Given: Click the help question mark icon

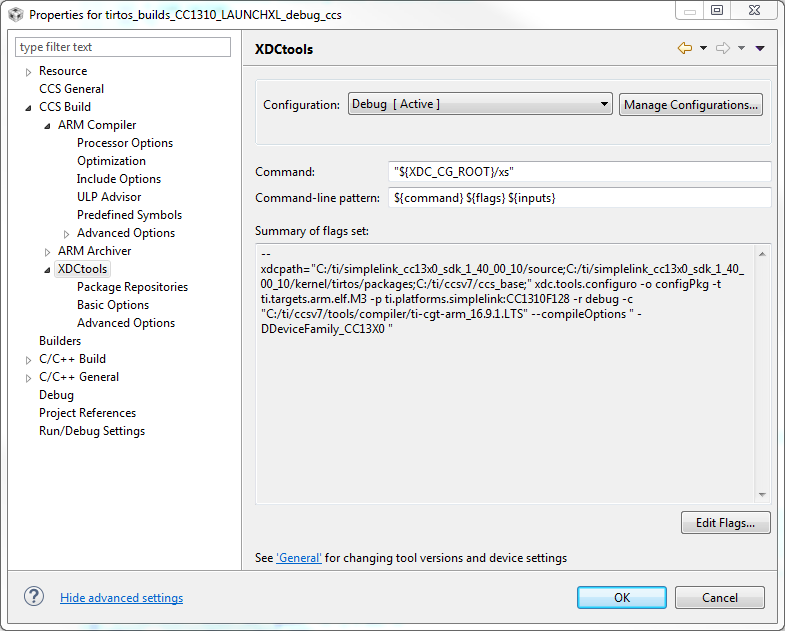Looking at the screenshot, I should pos(34,596).
